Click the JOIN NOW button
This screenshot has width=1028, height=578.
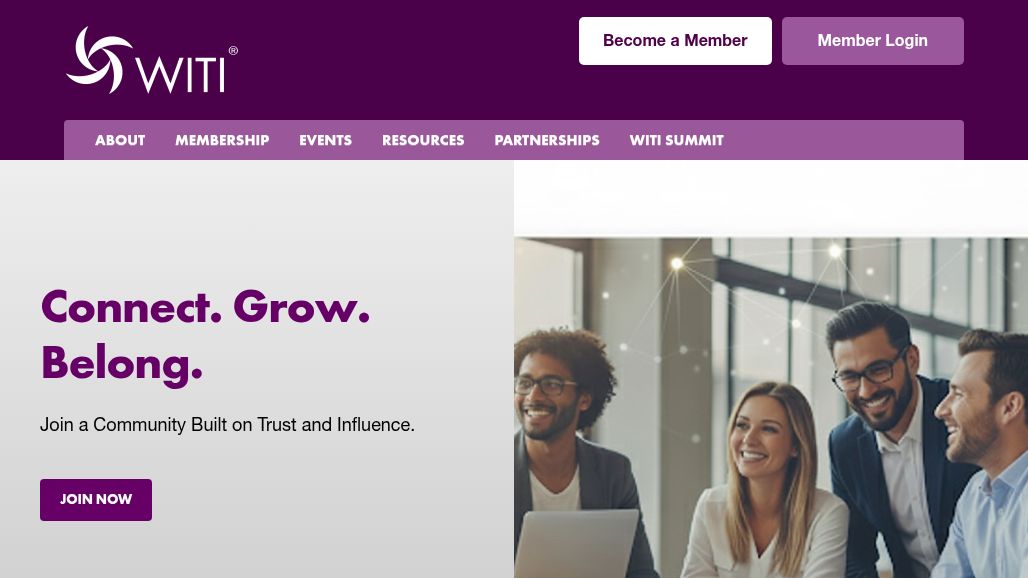tap(96, 499)
